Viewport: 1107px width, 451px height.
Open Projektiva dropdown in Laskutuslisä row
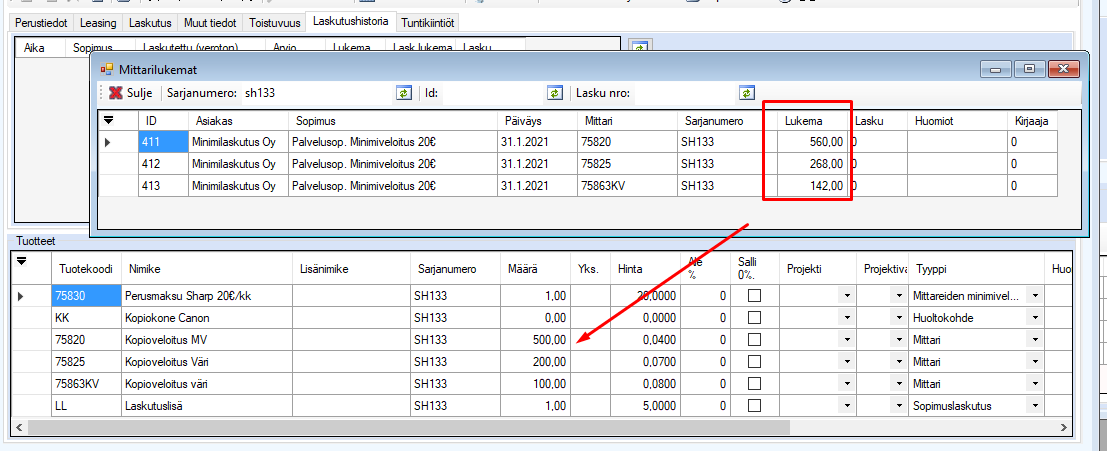click(900, 405)
